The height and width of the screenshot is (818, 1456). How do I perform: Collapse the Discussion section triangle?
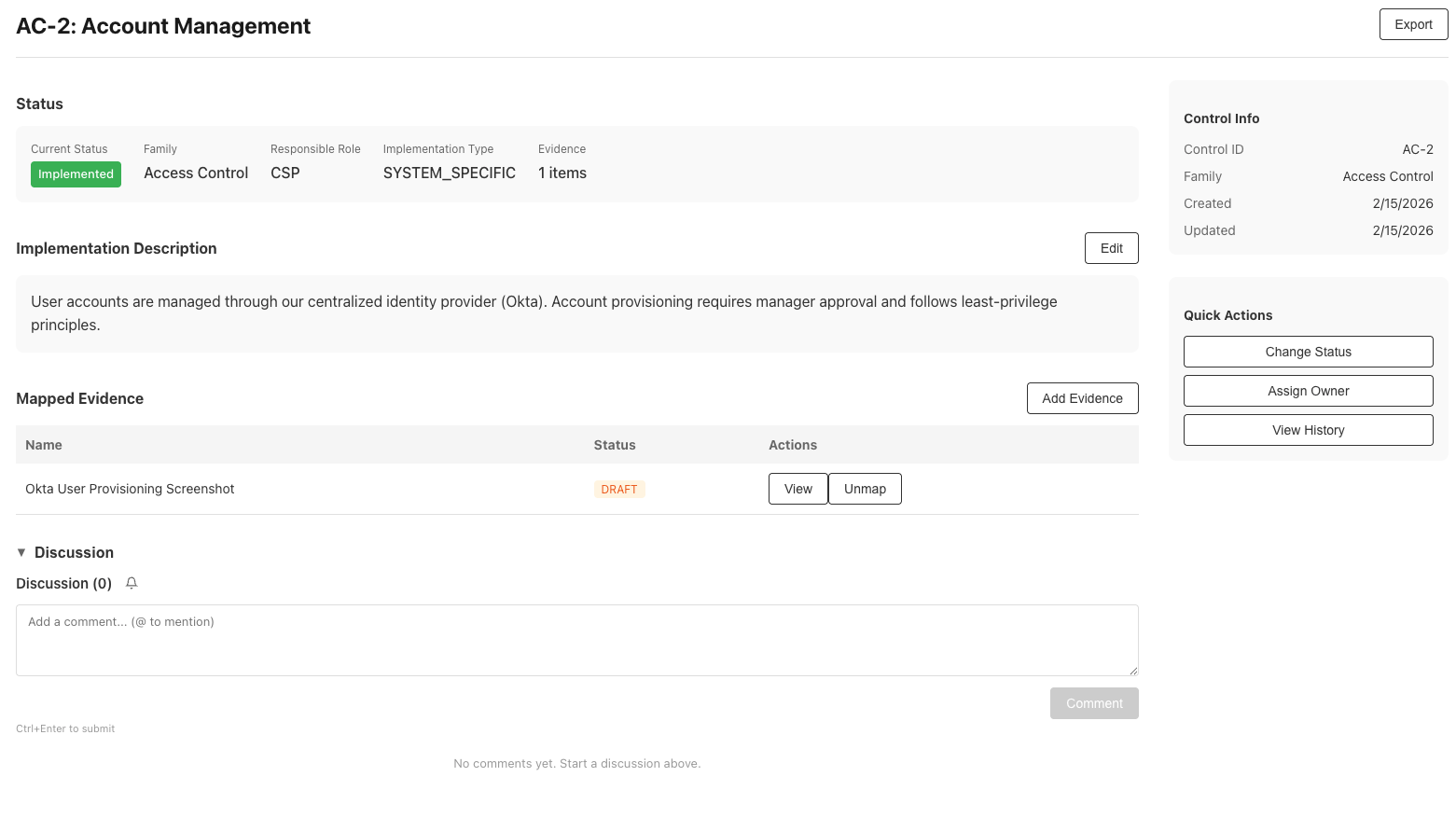point(21,551)
